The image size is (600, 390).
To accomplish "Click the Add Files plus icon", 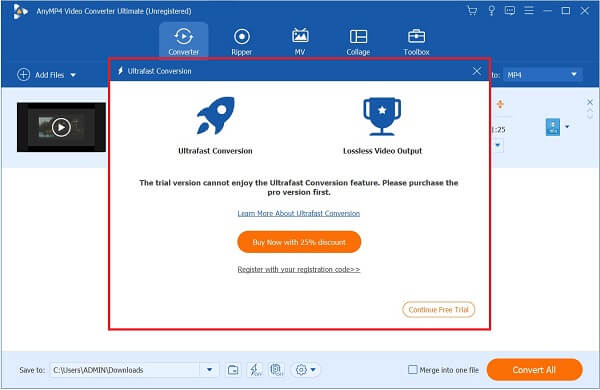I will point(23,75).
